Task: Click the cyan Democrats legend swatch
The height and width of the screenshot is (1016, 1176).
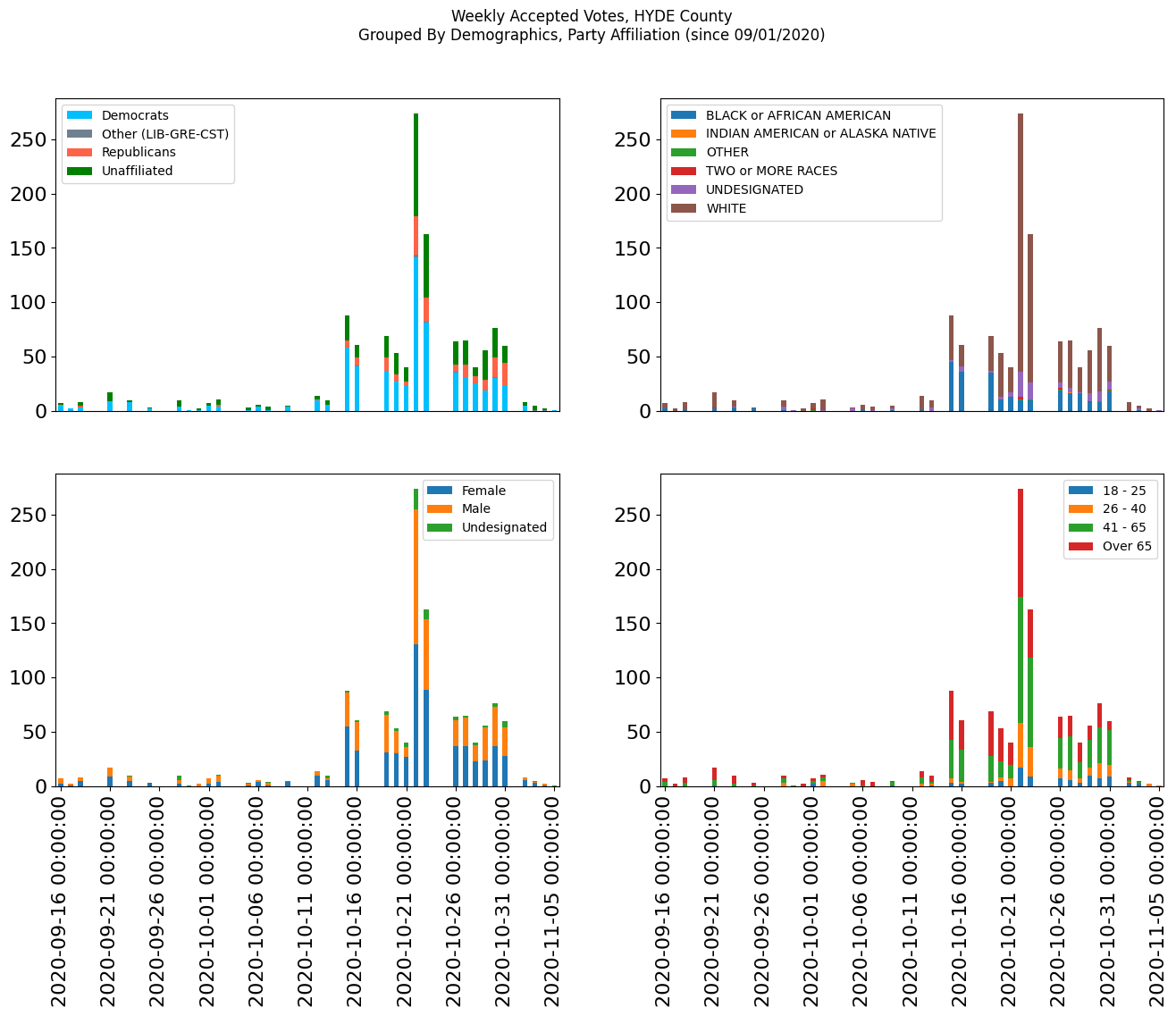Action: [x=80, y=115]
